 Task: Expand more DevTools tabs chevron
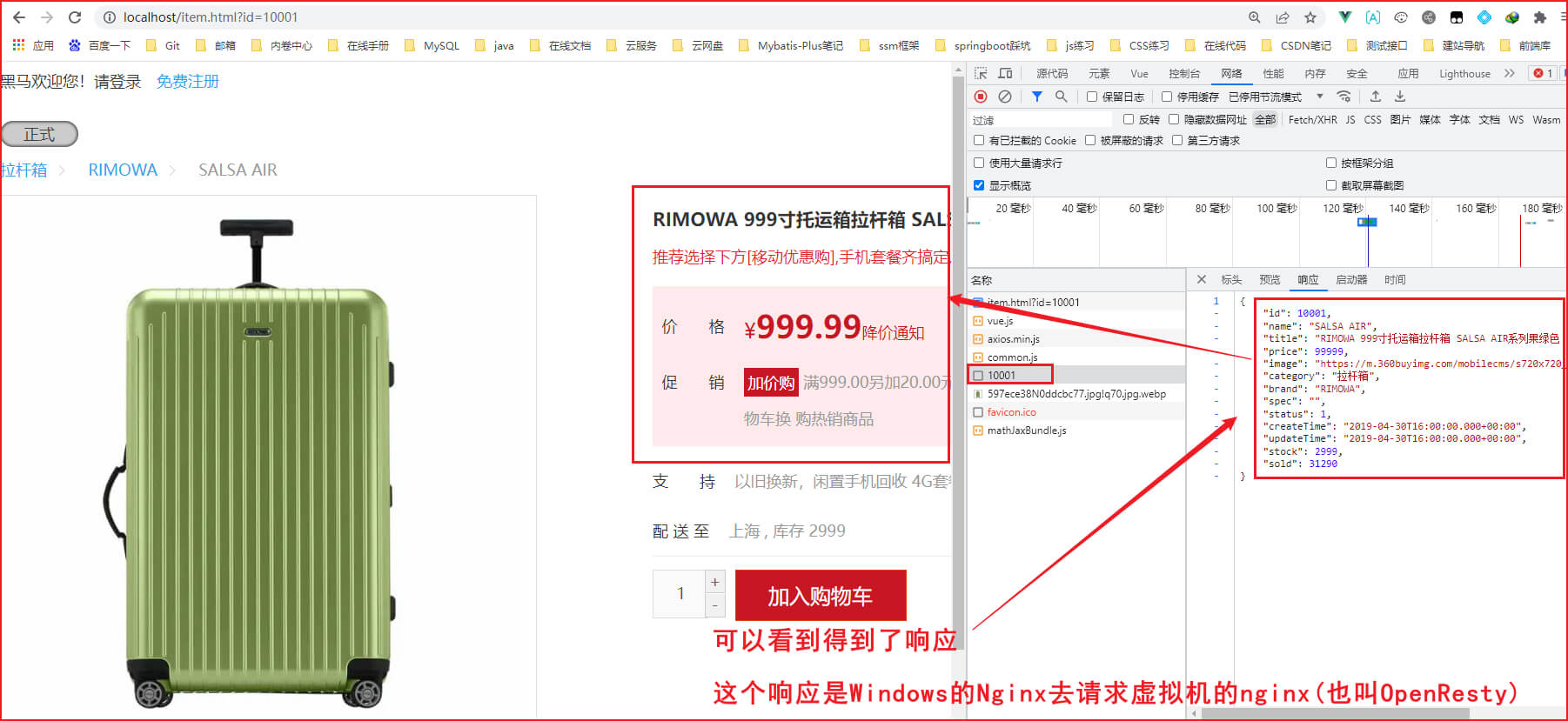[1510, 73]
